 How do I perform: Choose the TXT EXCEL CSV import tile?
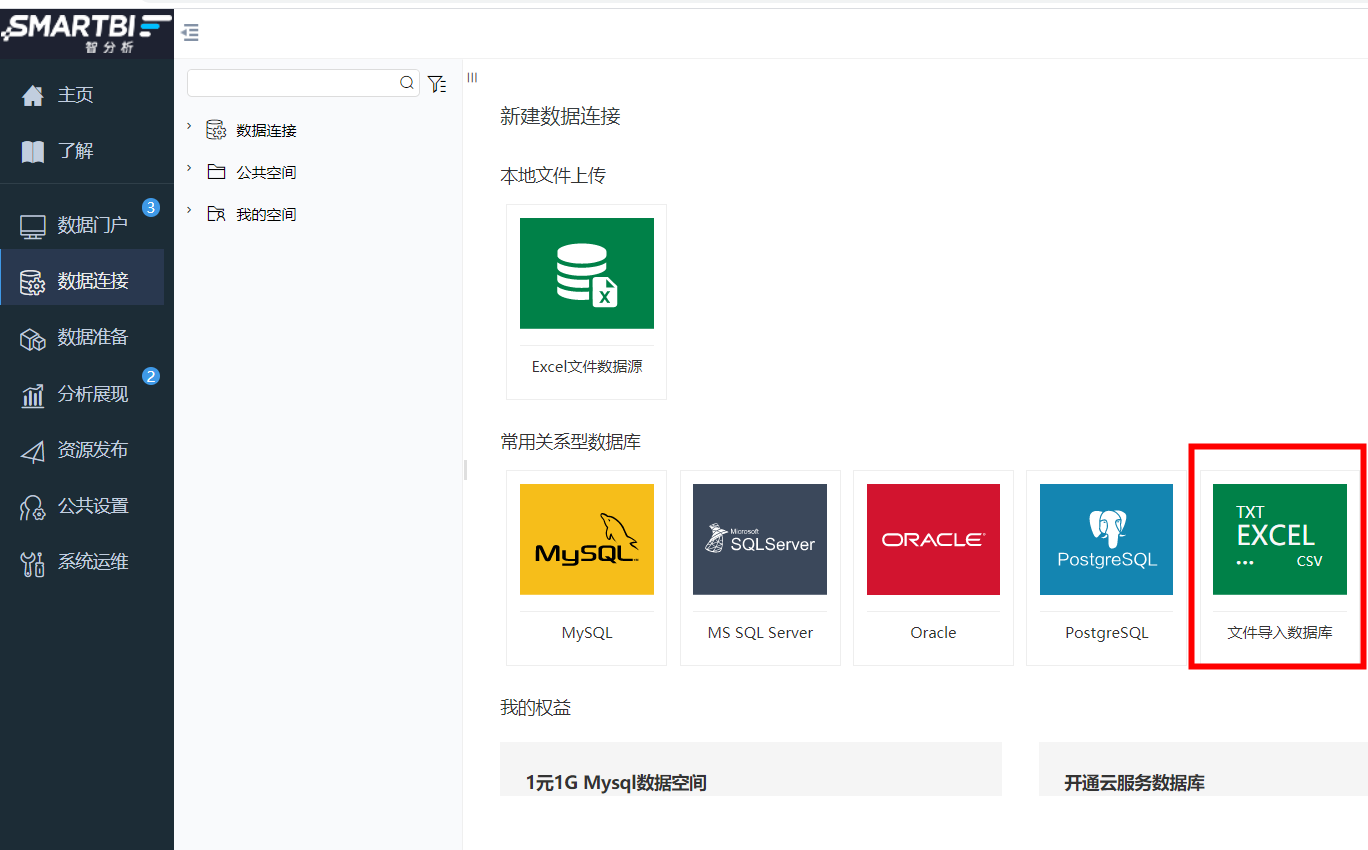[x=1280, y=539]
